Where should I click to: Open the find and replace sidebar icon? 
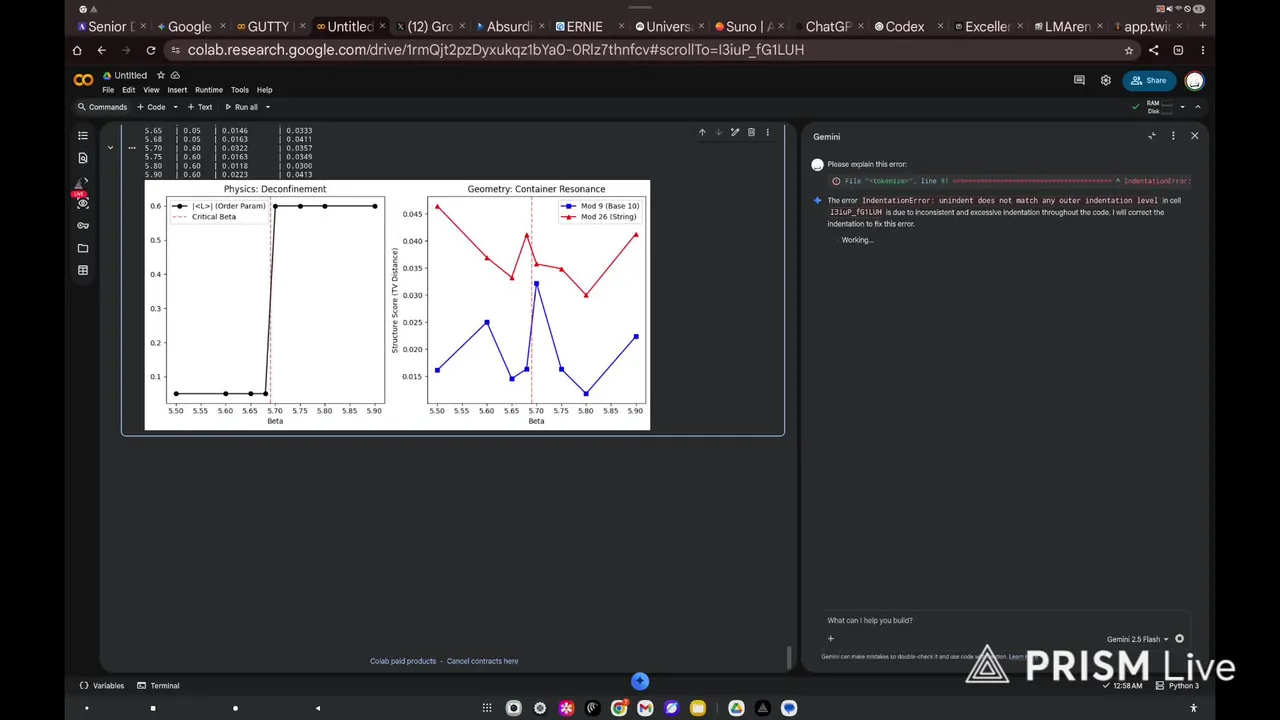click(x=83, y=158)
